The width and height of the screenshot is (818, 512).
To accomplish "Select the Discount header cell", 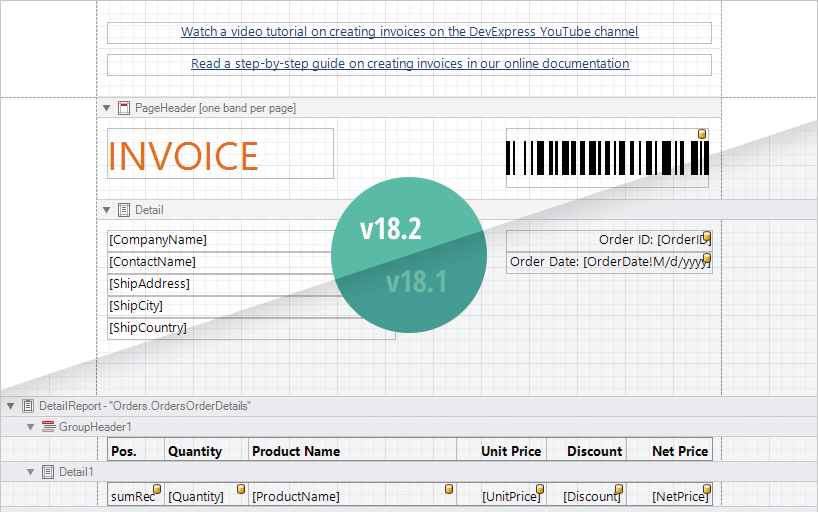I will 587,451.
